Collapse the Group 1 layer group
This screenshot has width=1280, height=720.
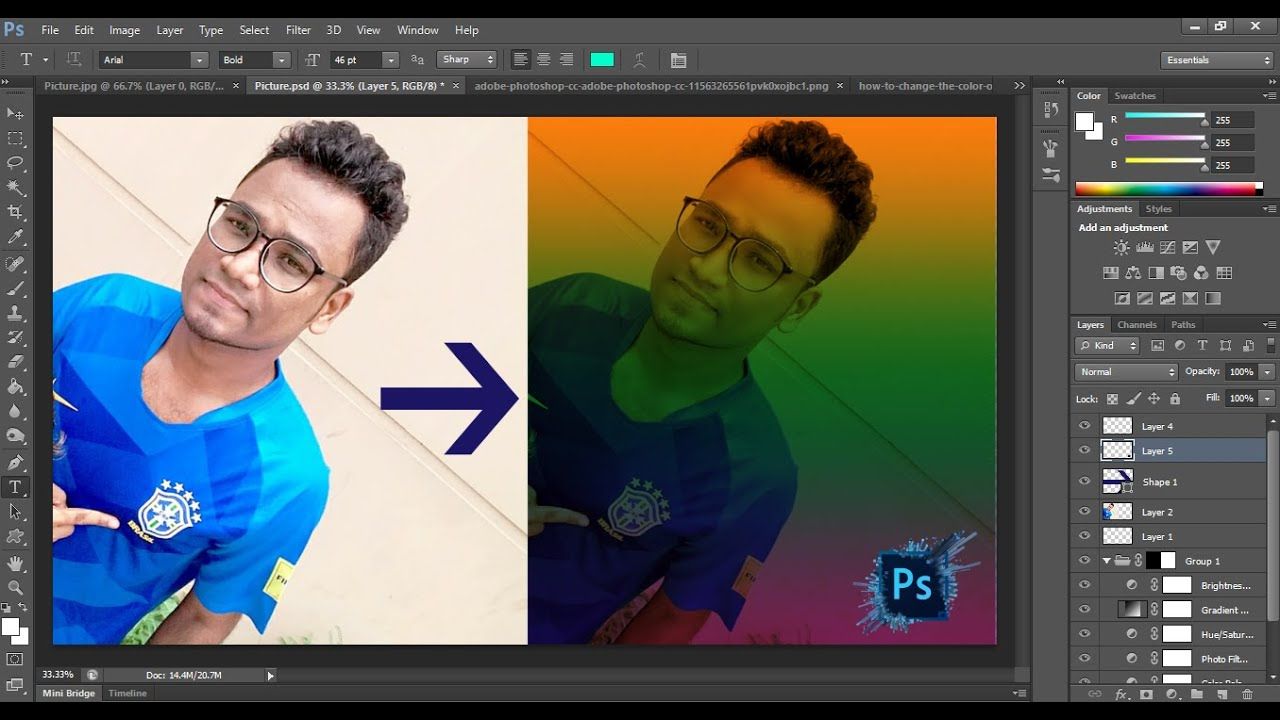point(1106,561)
